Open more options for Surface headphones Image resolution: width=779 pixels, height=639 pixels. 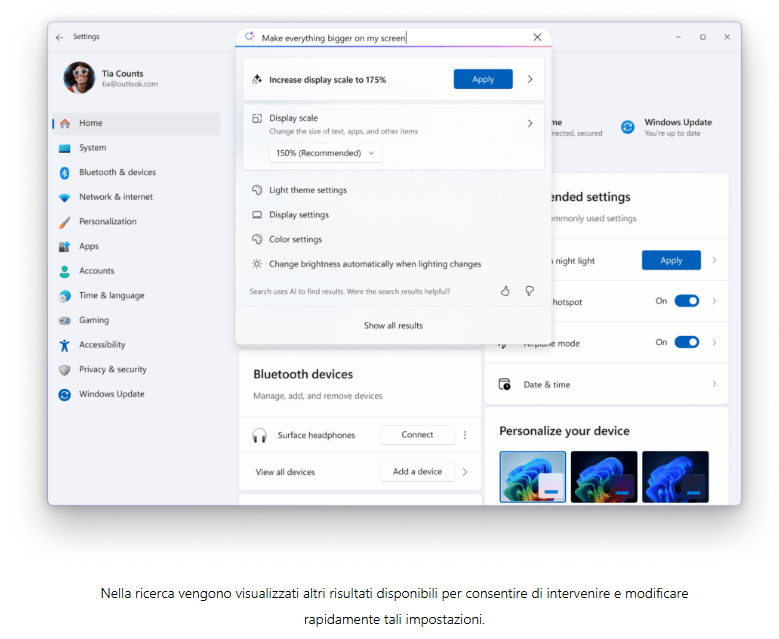tap(464, 435)
